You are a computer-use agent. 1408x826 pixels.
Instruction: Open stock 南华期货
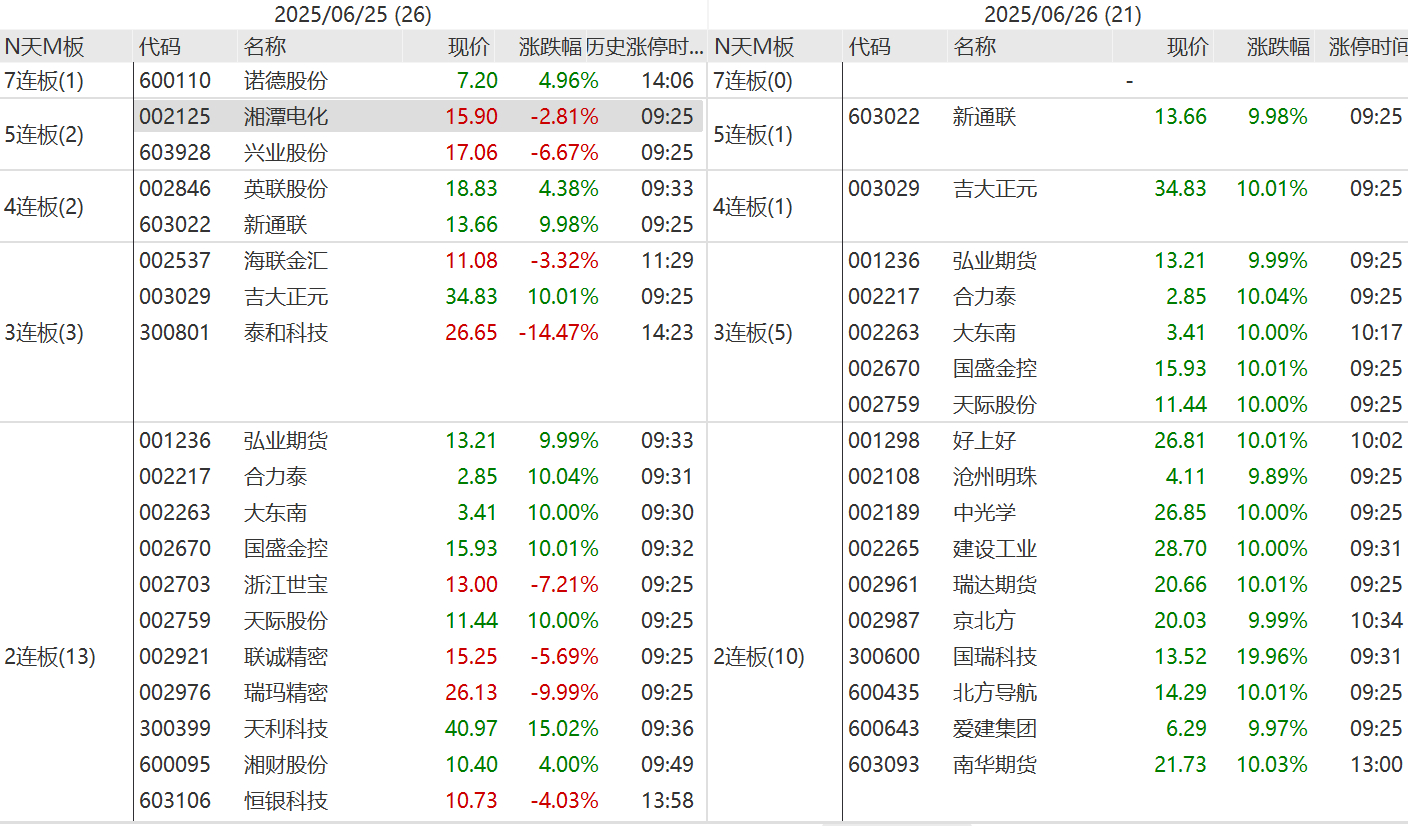(995, 765)
